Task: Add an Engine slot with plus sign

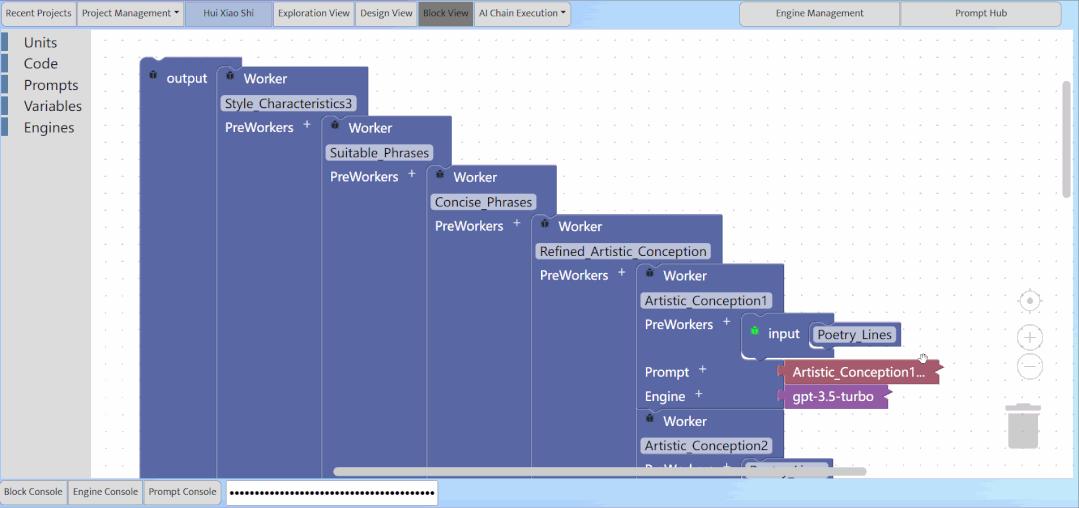Action: pos(698,395)
